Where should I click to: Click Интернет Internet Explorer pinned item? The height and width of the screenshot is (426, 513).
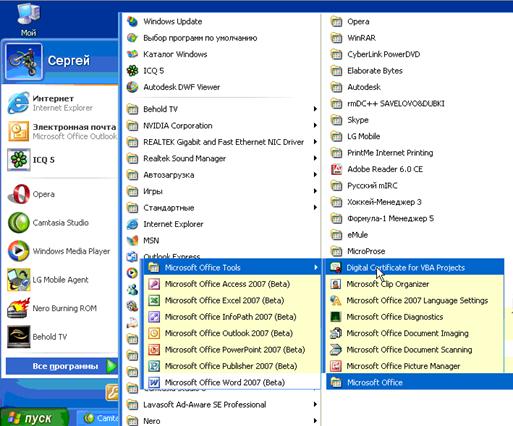[x=61, y=103]
